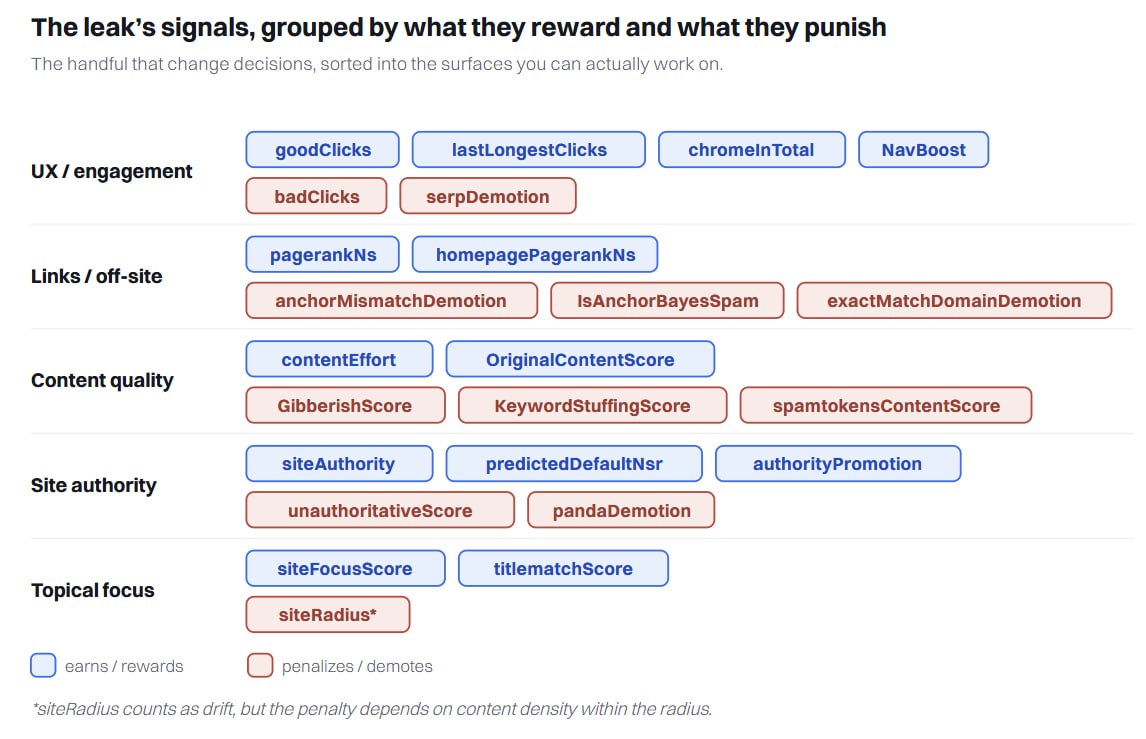
Task: Click the OriginalContentScore chip
Action: 580,359
